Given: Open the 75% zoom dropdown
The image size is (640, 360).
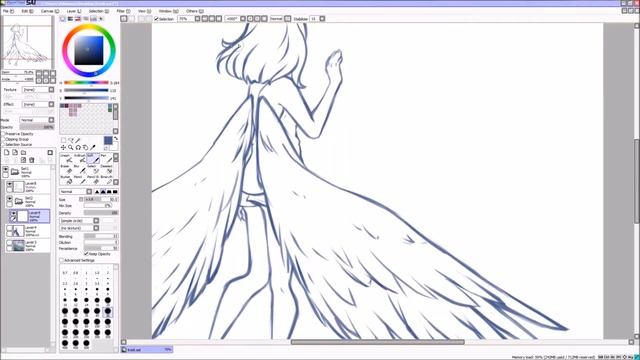Looking at the screenshot, I should (197, 19).
